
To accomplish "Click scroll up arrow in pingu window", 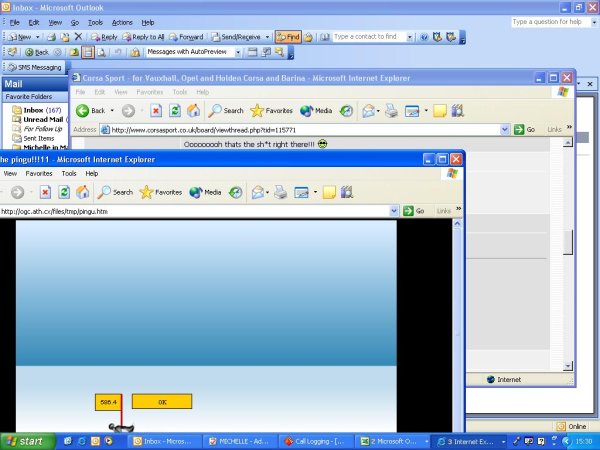I will [x=457, y=224].
